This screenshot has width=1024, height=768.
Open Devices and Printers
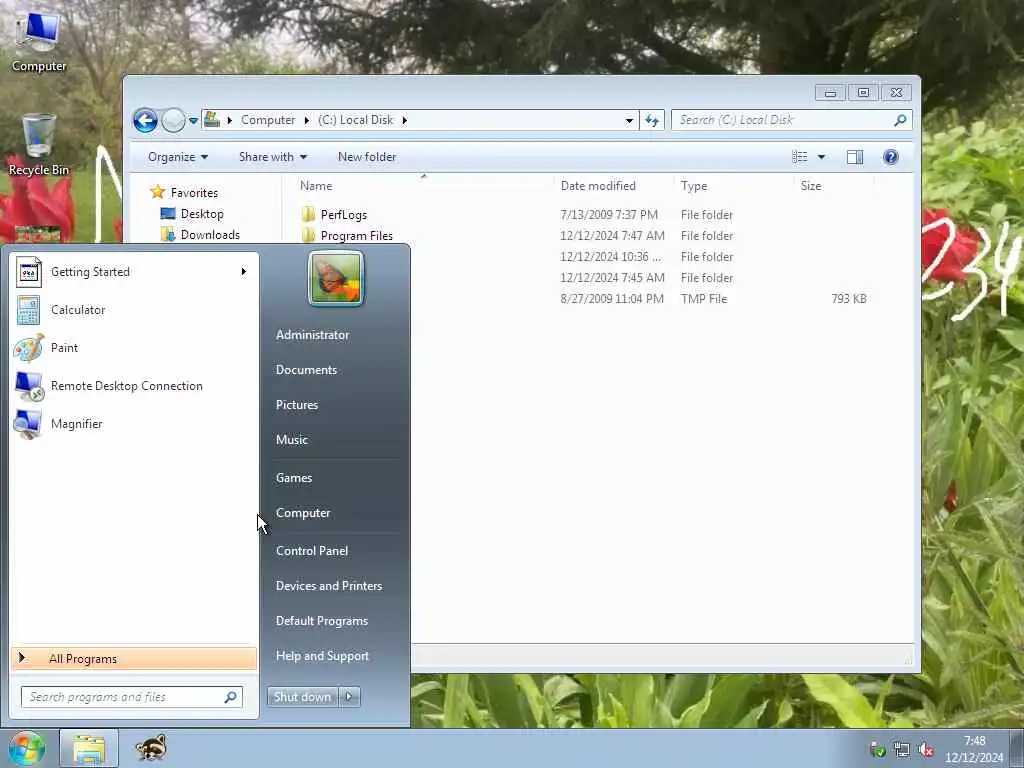(328, 586)
